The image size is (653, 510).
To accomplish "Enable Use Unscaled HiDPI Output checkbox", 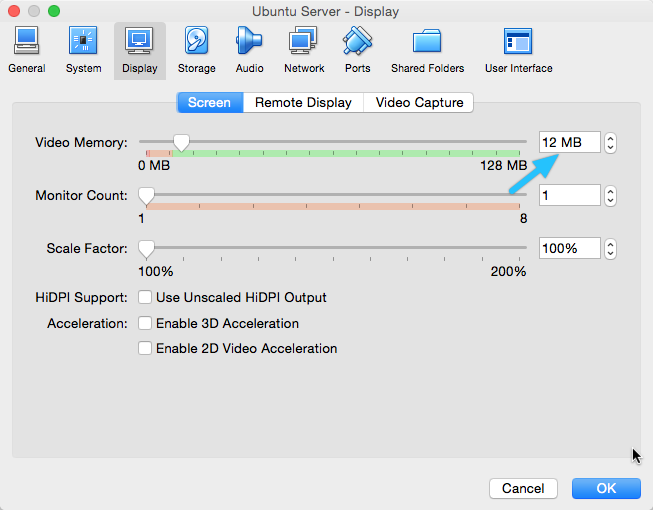I will tap(145, 297).
